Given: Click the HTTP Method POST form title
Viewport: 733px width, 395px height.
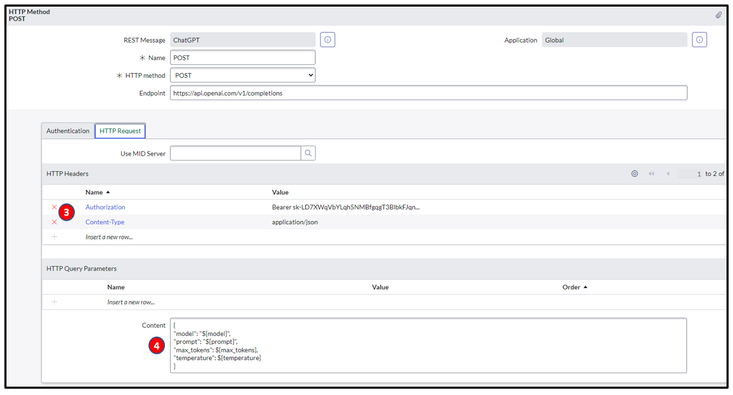Looking at the screenshot, I should [x=29, y=15].
